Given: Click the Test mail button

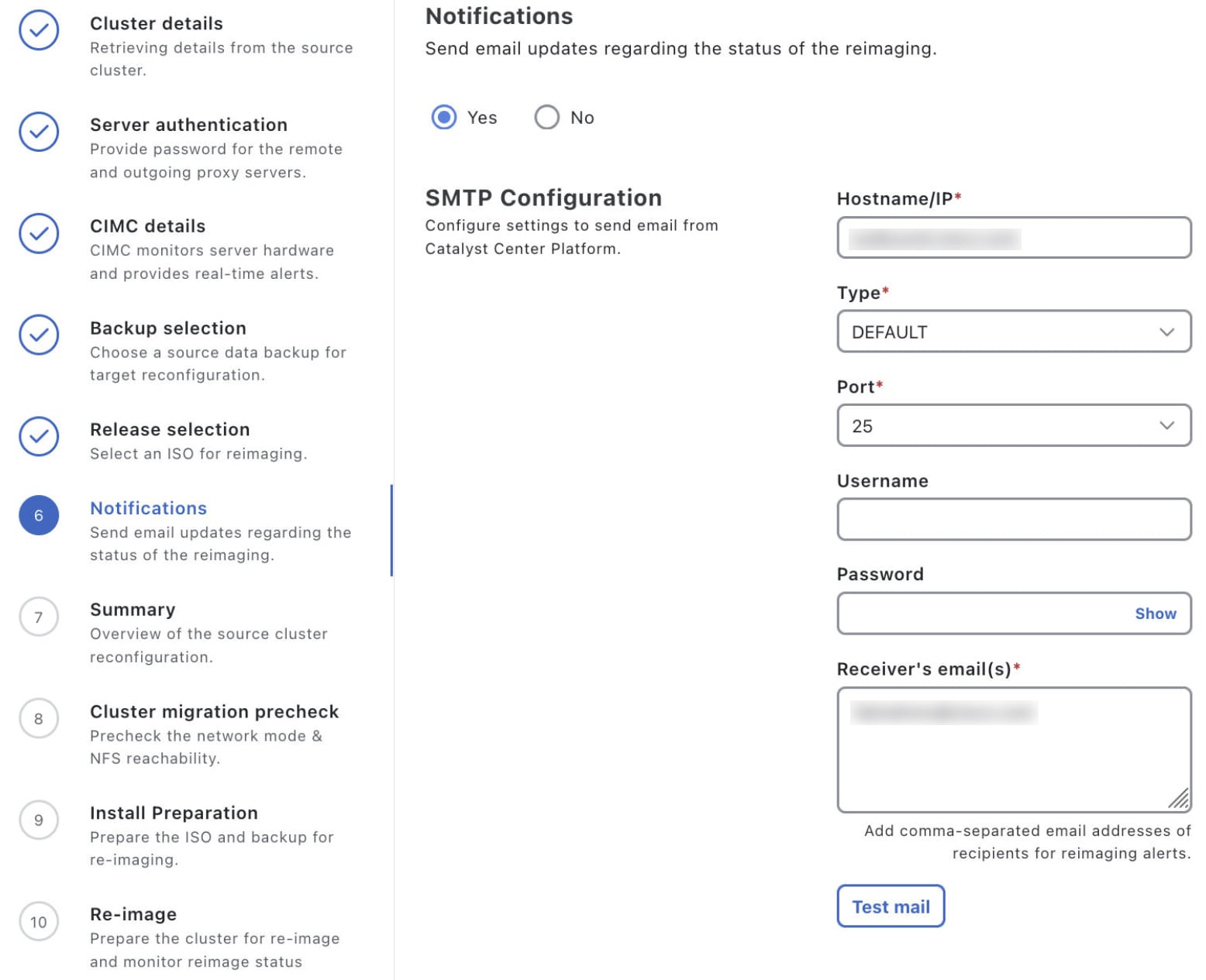Looking at the screenshot, I should click(891, 906).
